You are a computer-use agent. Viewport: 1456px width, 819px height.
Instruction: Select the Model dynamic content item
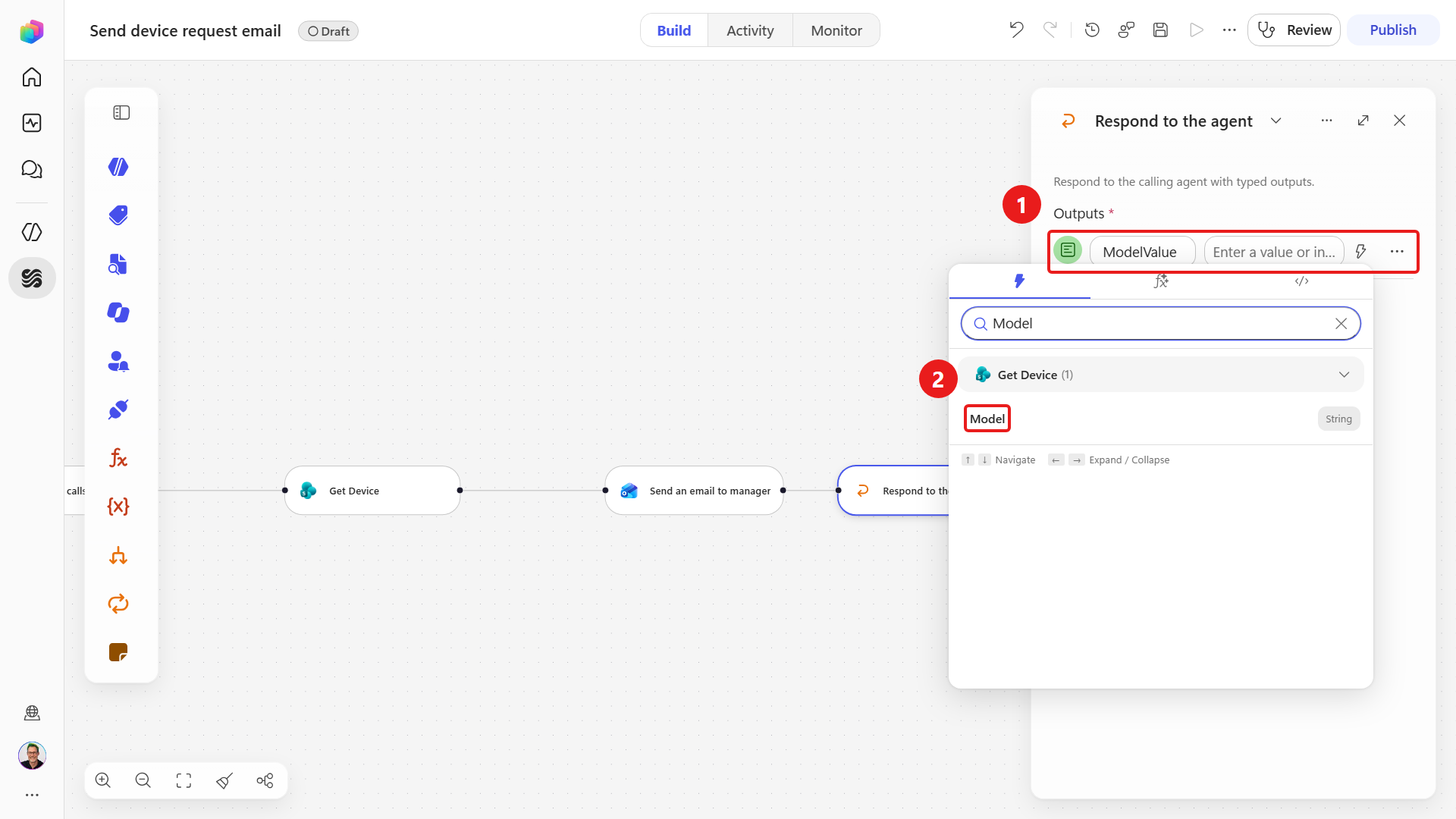(x=987, y=419)
